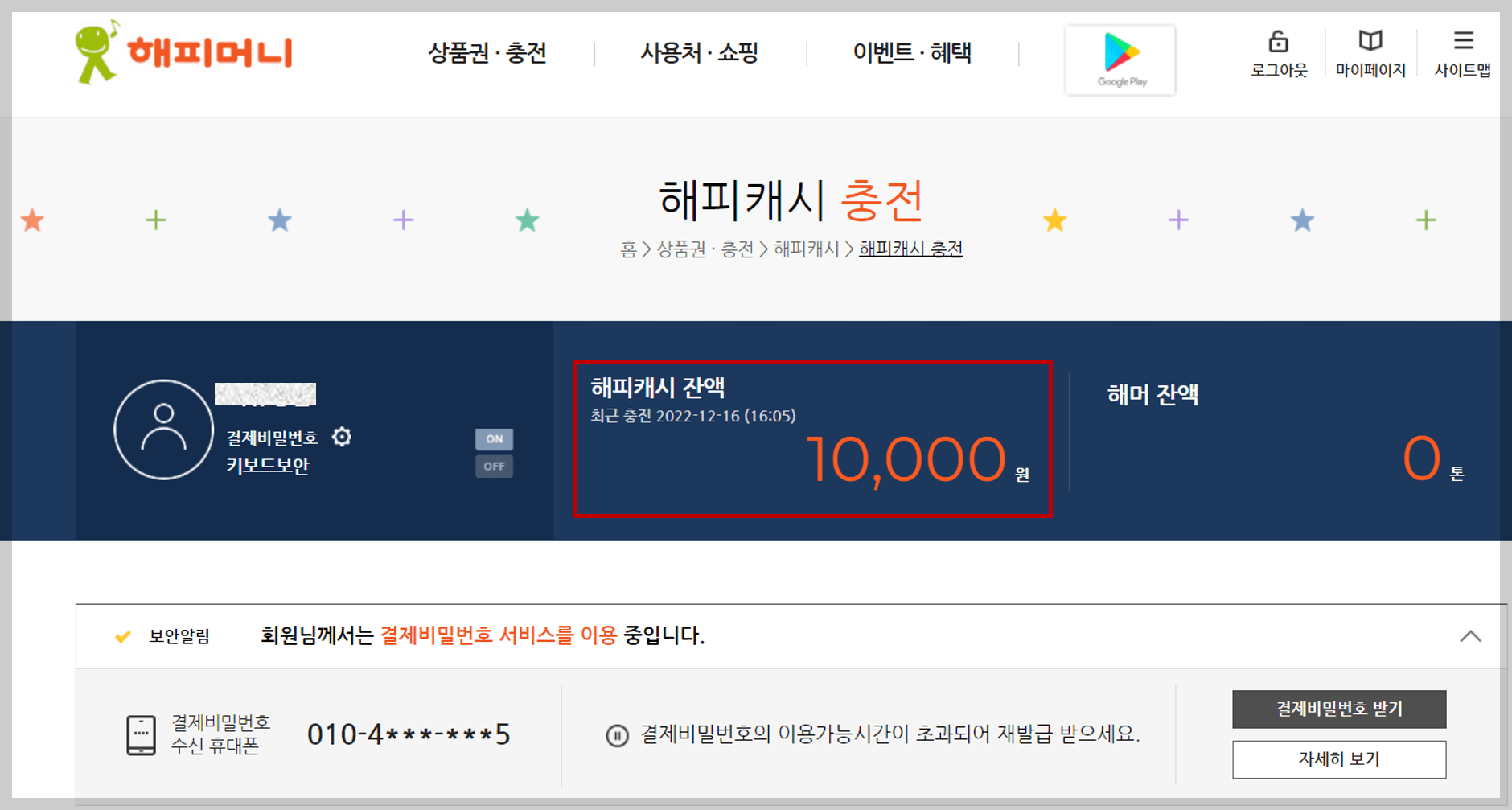Click the 로그아웃 lock icon
The width and height of the screenshot is (1512, 810).
[1279, 42]
